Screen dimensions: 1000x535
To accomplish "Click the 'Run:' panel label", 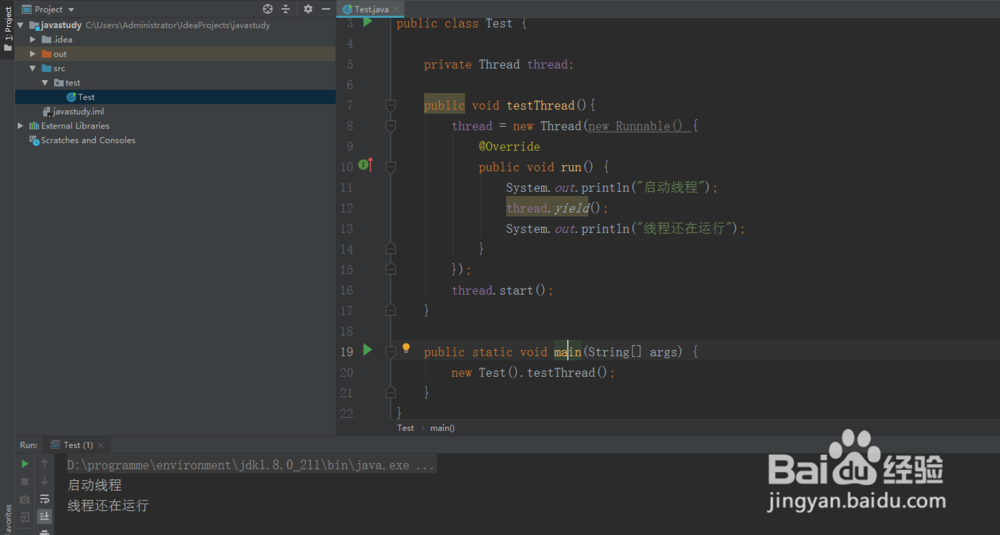I will pos(28,444).
